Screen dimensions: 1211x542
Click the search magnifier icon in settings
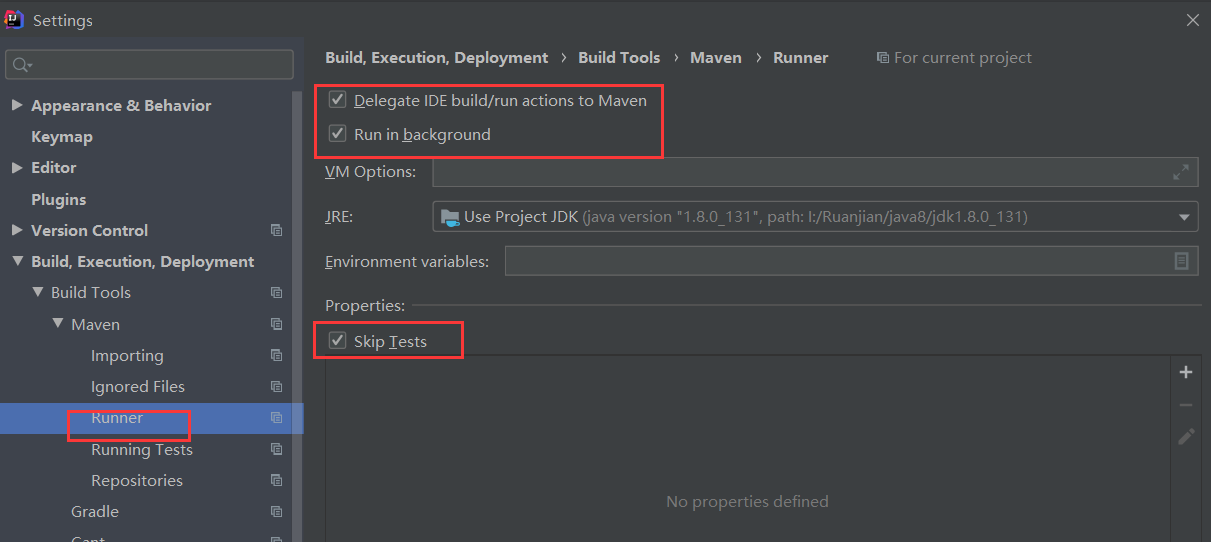click(20, 65)
